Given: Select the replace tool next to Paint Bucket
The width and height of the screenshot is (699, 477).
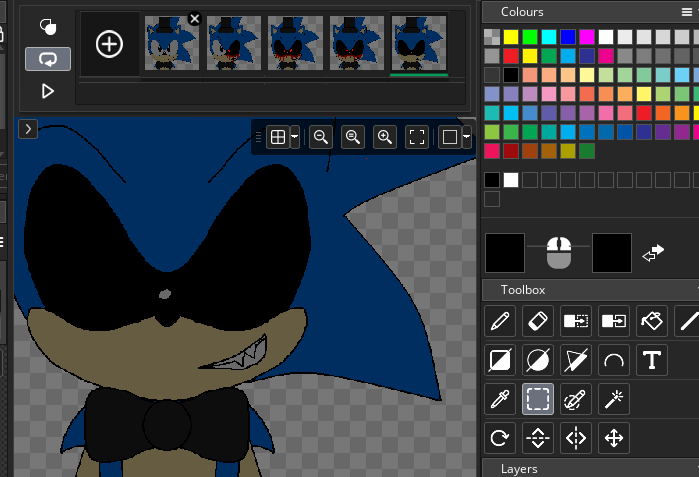Looking at the screenshot, I should [x=614, y=321].
